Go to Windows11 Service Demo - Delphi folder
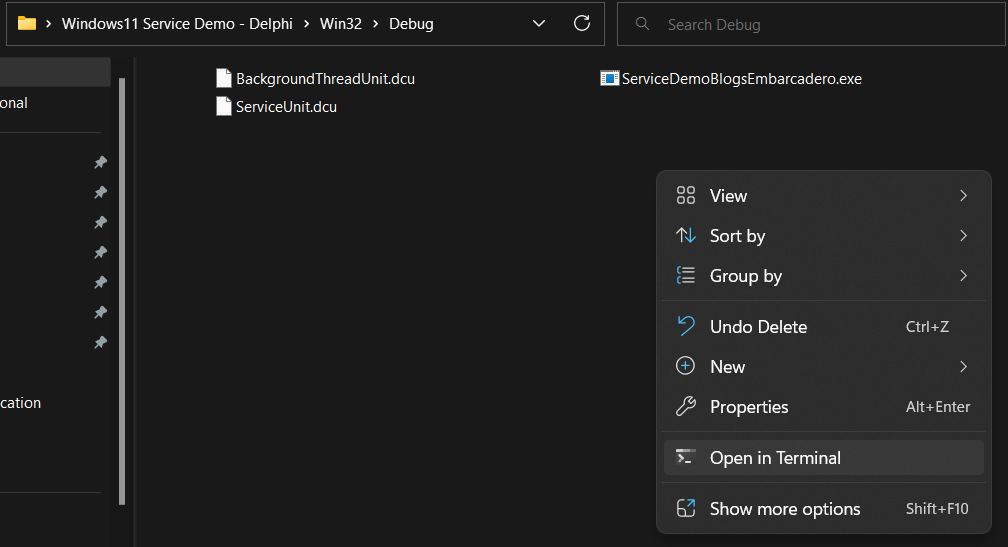This screenshot has width=1008, height=547. click(x=177, y=23)
